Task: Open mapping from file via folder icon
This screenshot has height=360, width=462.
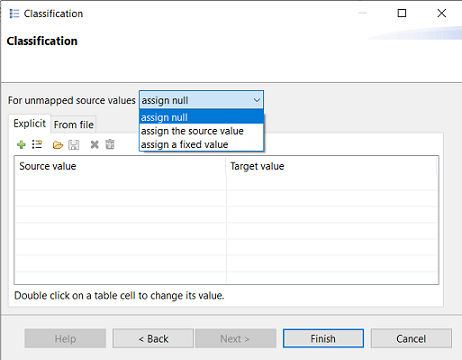Action: (58, 145)
